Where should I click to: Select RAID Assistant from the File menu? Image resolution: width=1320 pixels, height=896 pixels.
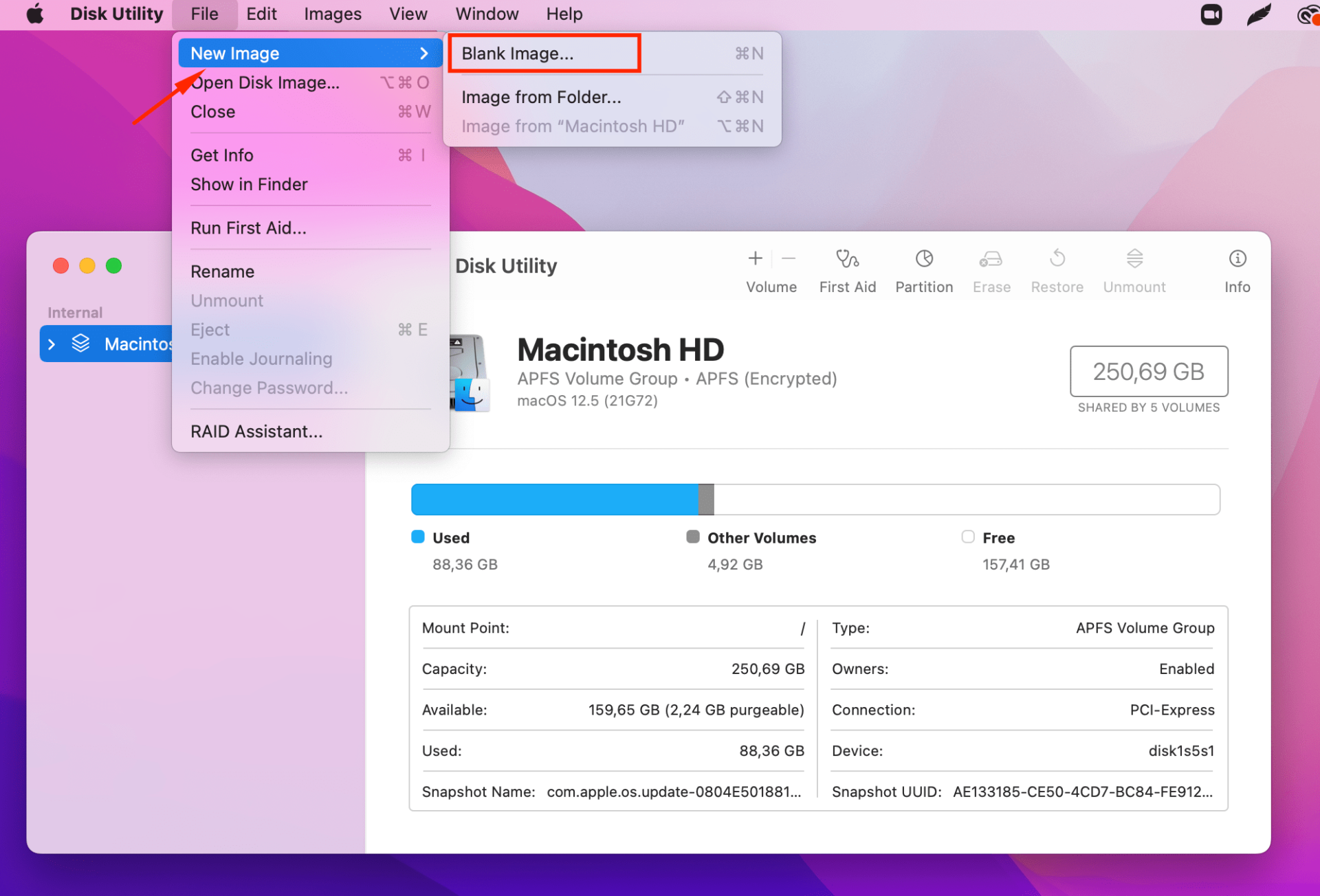[x=256, y=431]
